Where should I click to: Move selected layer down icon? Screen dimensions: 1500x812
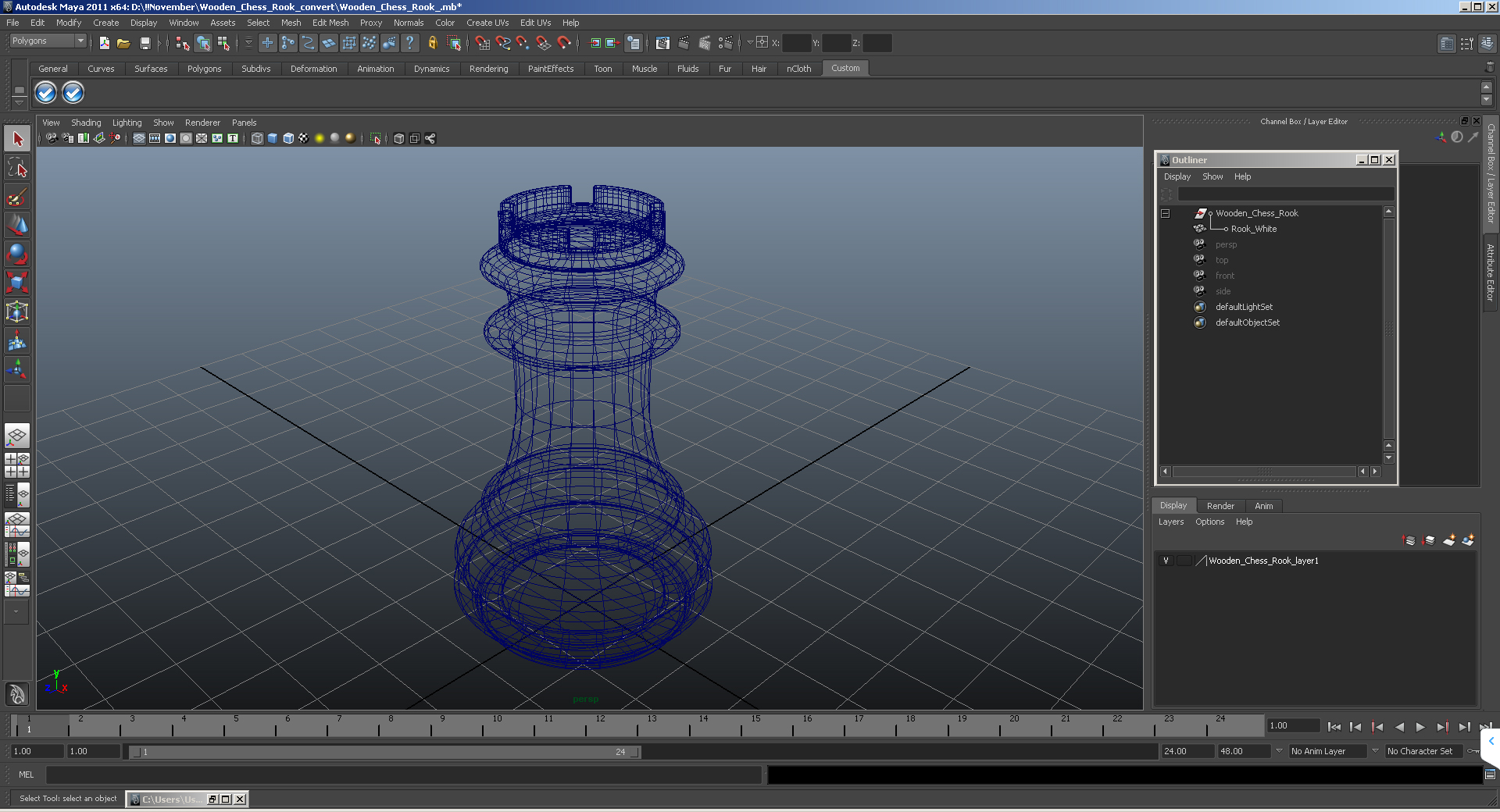1429,540
